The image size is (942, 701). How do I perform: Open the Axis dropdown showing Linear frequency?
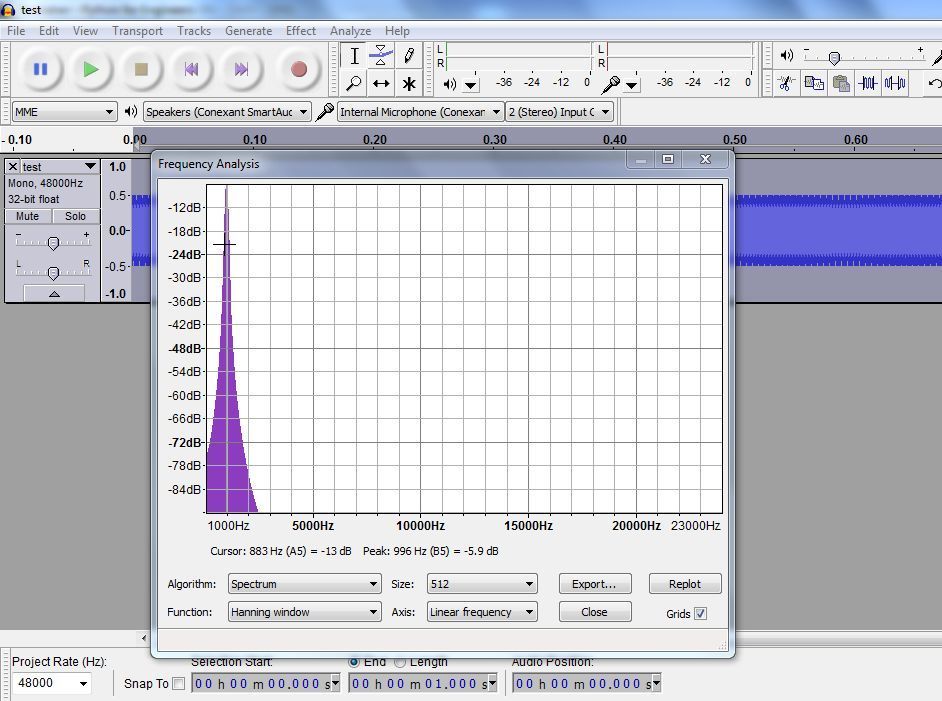(482, 612)
